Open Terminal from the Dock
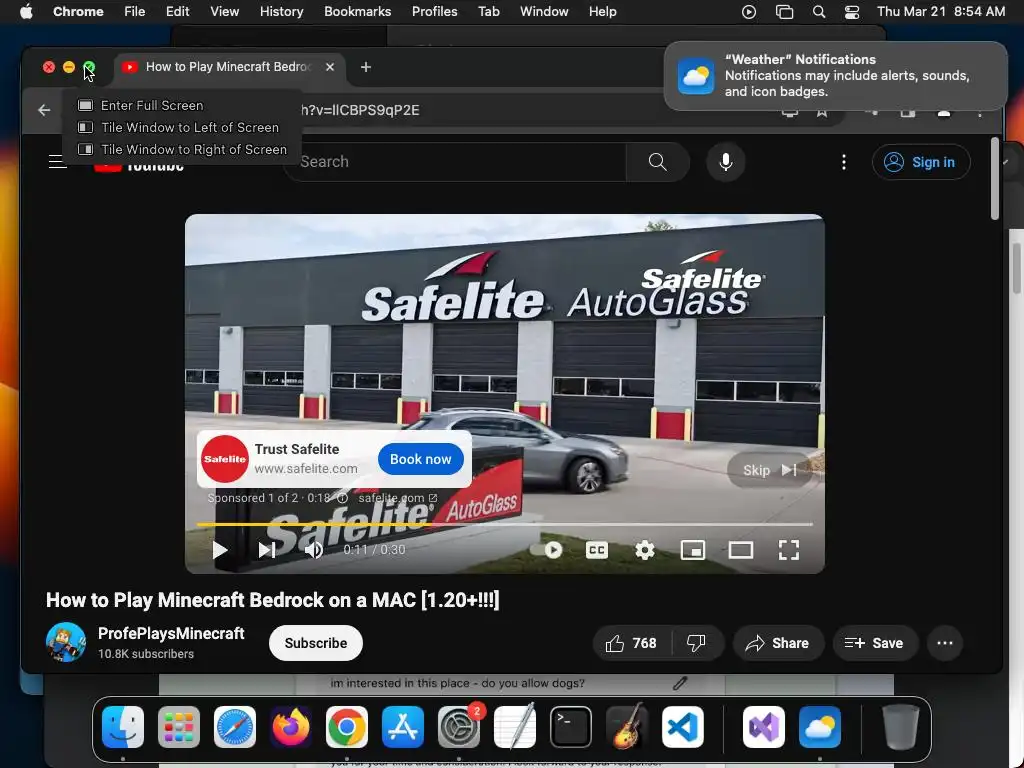 coord(571,727)
